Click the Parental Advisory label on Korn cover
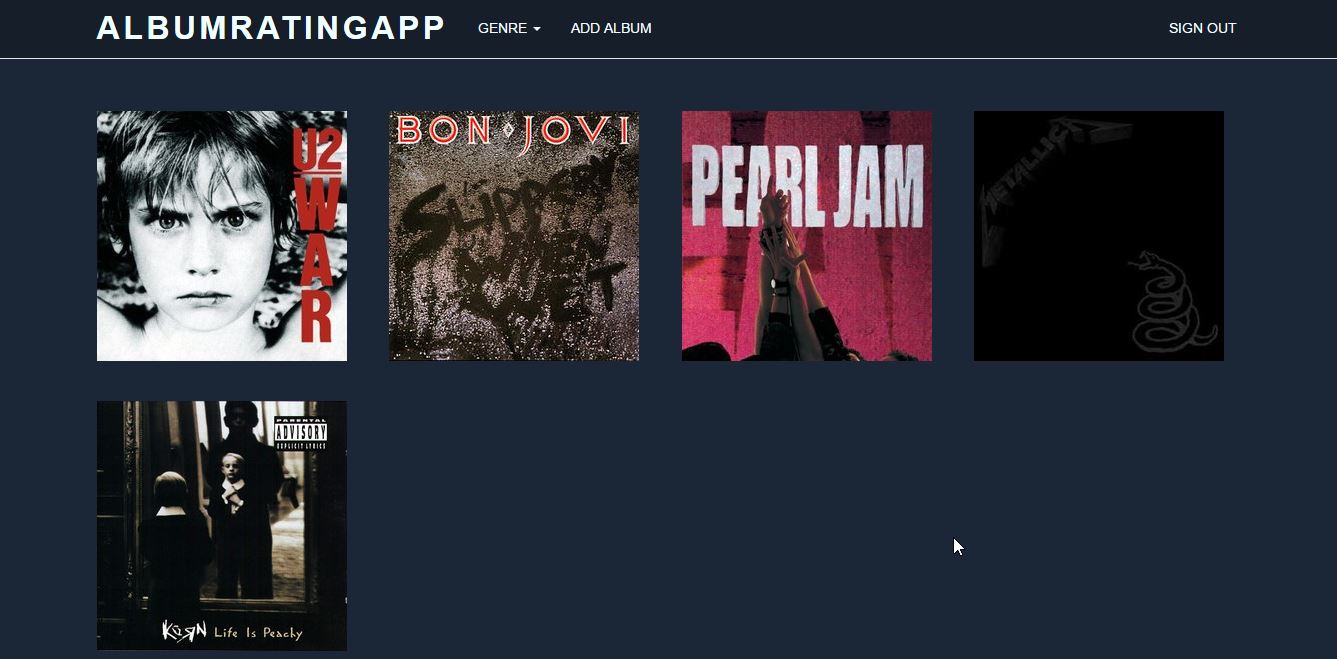The height and width of the screenshot is (659, 1337). pyautogui.click(x=301, y=432)
